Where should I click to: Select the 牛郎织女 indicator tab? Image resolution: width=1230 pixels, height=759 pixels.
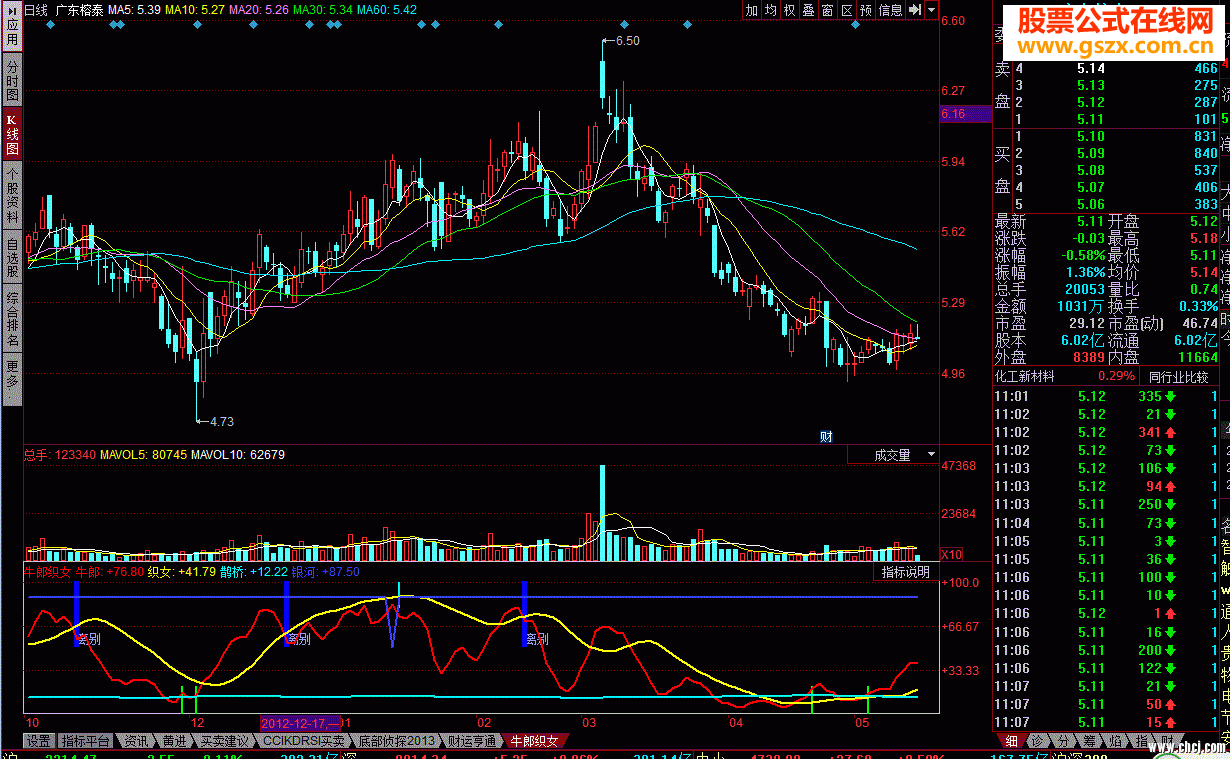coord(534,741)
